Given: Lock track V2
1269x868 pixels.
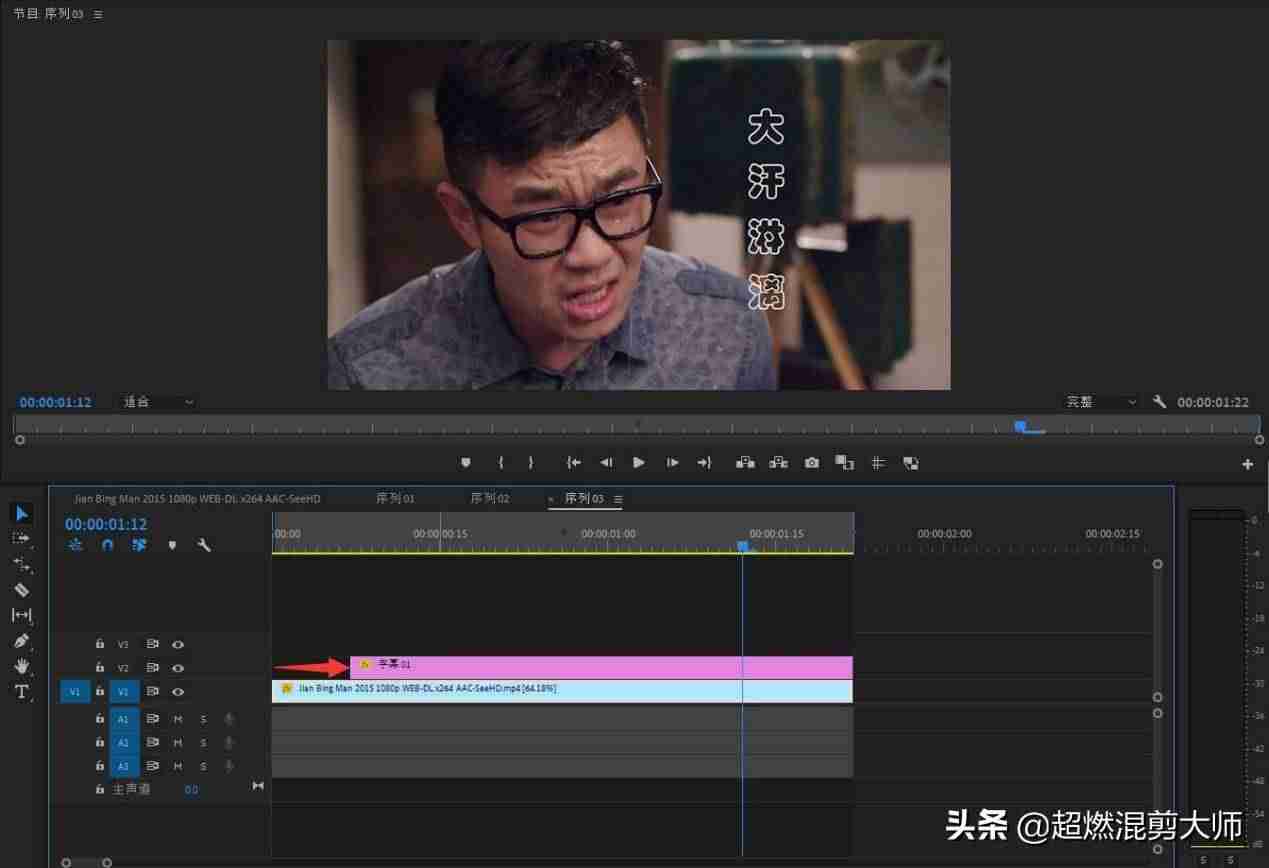Looking at the screenshot, I should pos(99,668).
